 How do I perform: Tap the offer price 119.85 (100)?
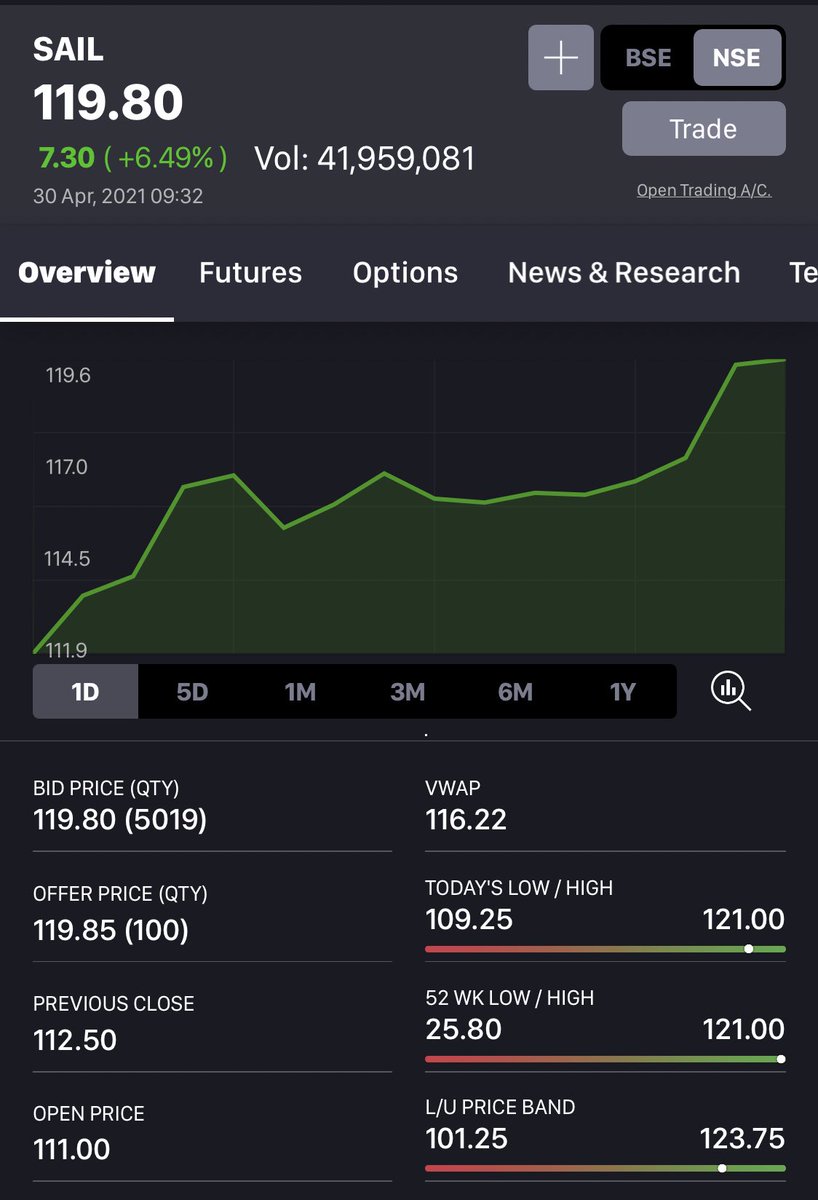click(111, 931)
